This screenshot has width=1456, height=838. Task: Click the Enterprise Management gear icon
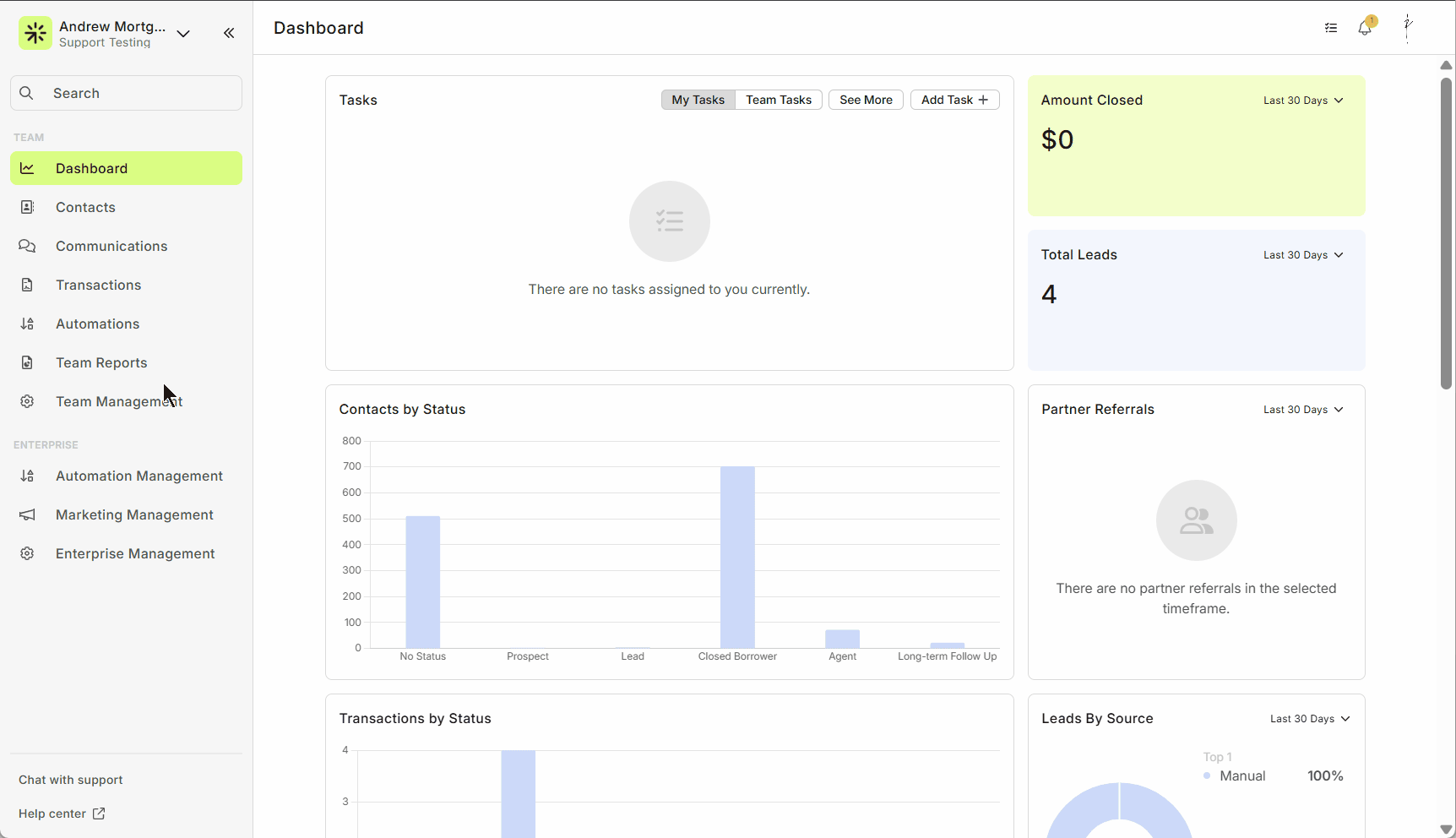(27, 553)
